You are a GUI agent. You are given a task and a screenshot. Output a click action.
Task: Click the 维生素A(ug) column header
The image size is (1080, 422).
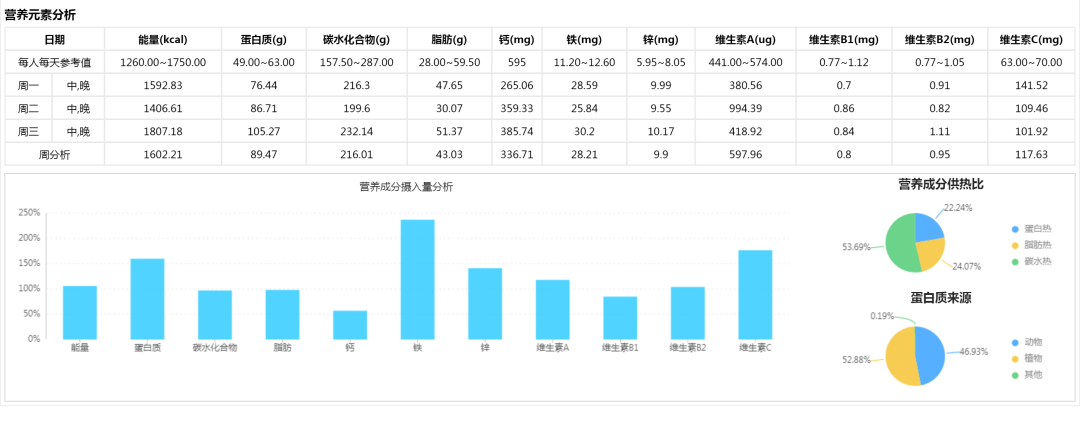click(746, 39)
